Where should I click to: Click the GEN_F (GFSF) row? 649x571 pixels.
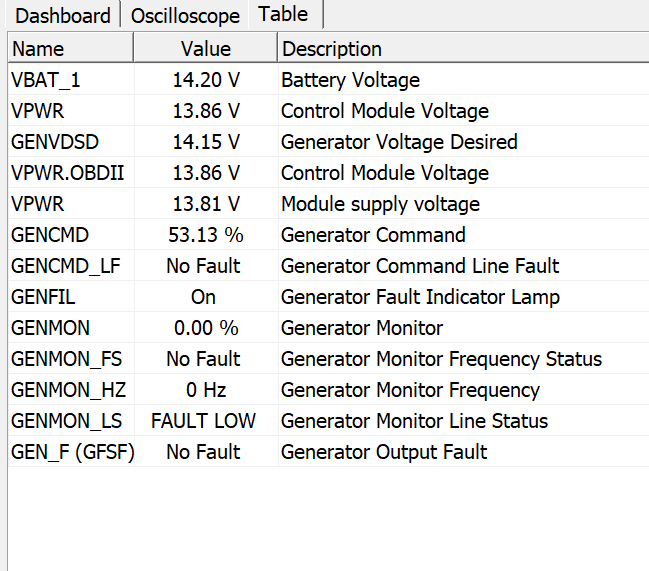73,452
